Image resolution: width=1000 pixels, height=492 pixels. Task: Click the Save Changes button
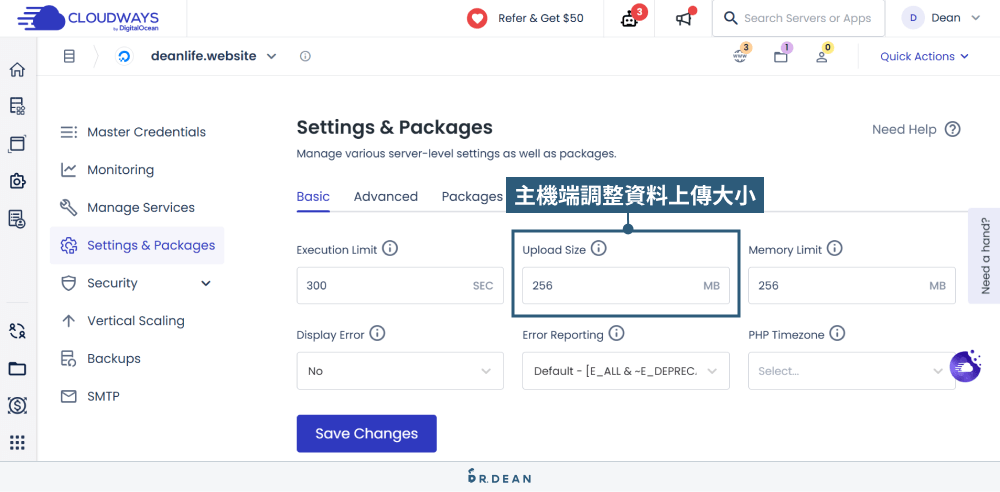[x=367, y=434]
